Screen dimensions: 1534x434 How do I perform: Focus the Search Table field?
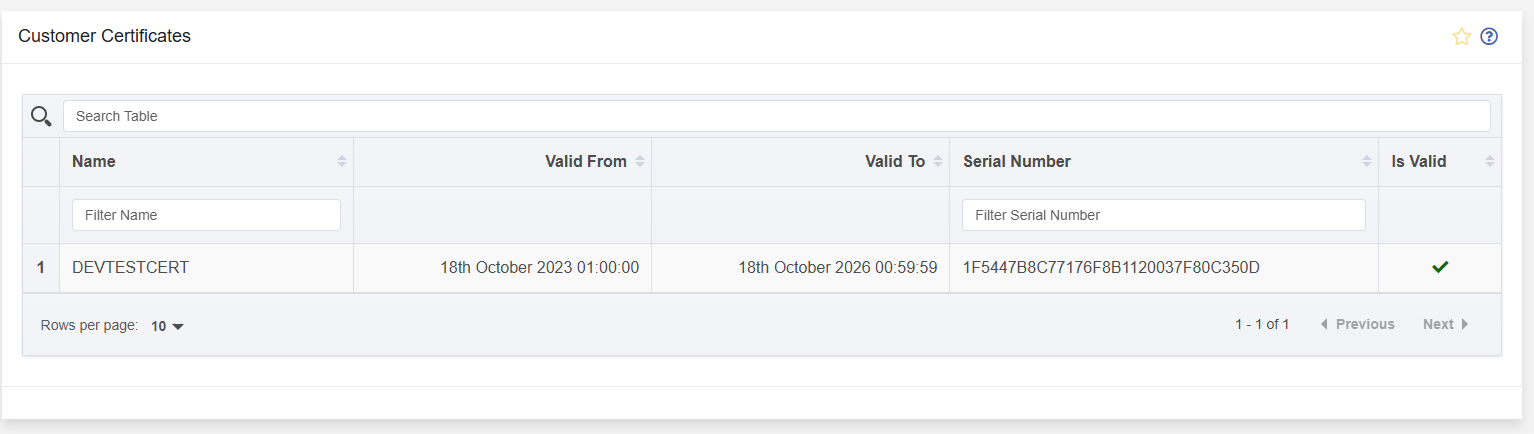pos(776,116)
